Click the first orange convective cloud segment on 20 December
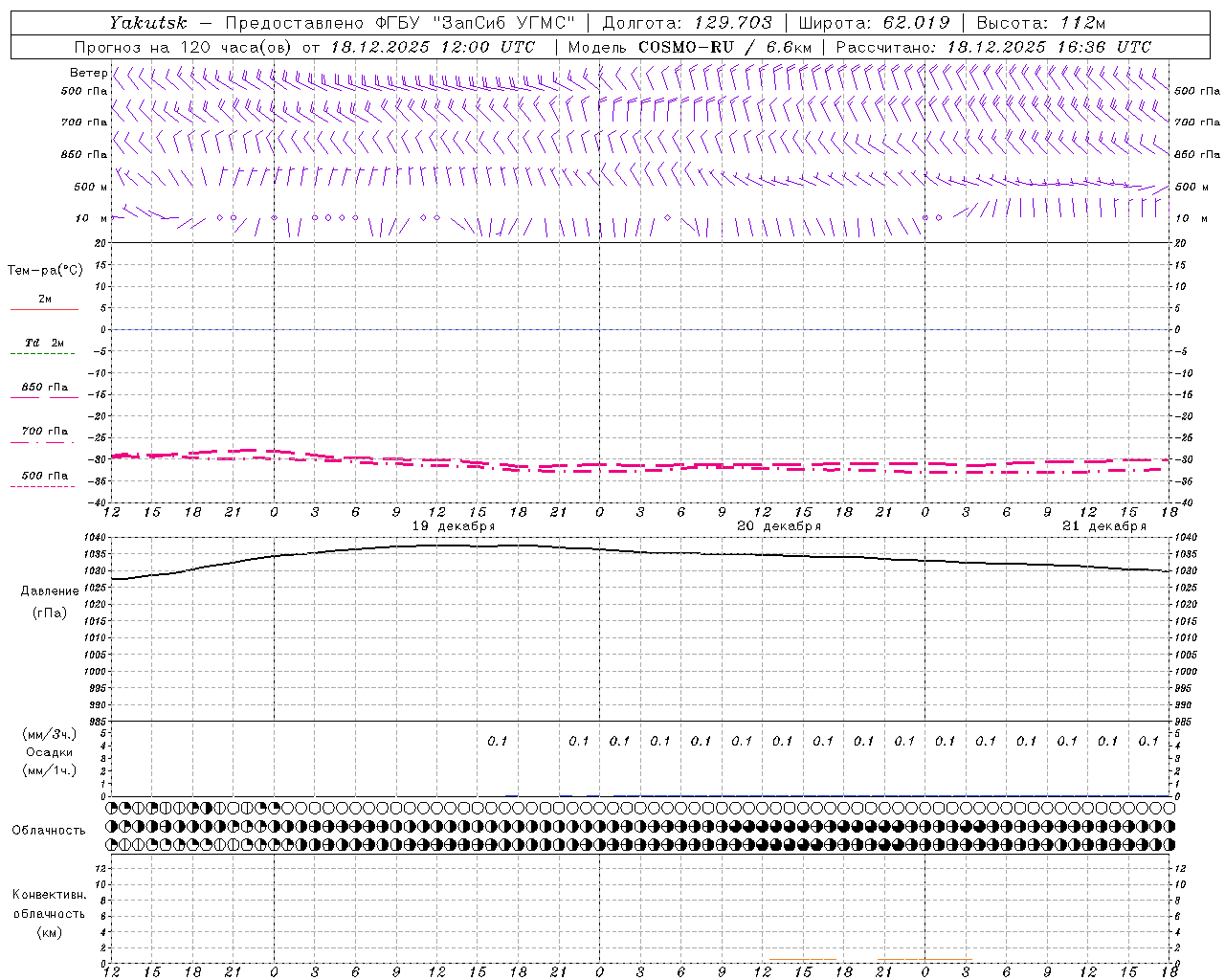 click(803, 959)
